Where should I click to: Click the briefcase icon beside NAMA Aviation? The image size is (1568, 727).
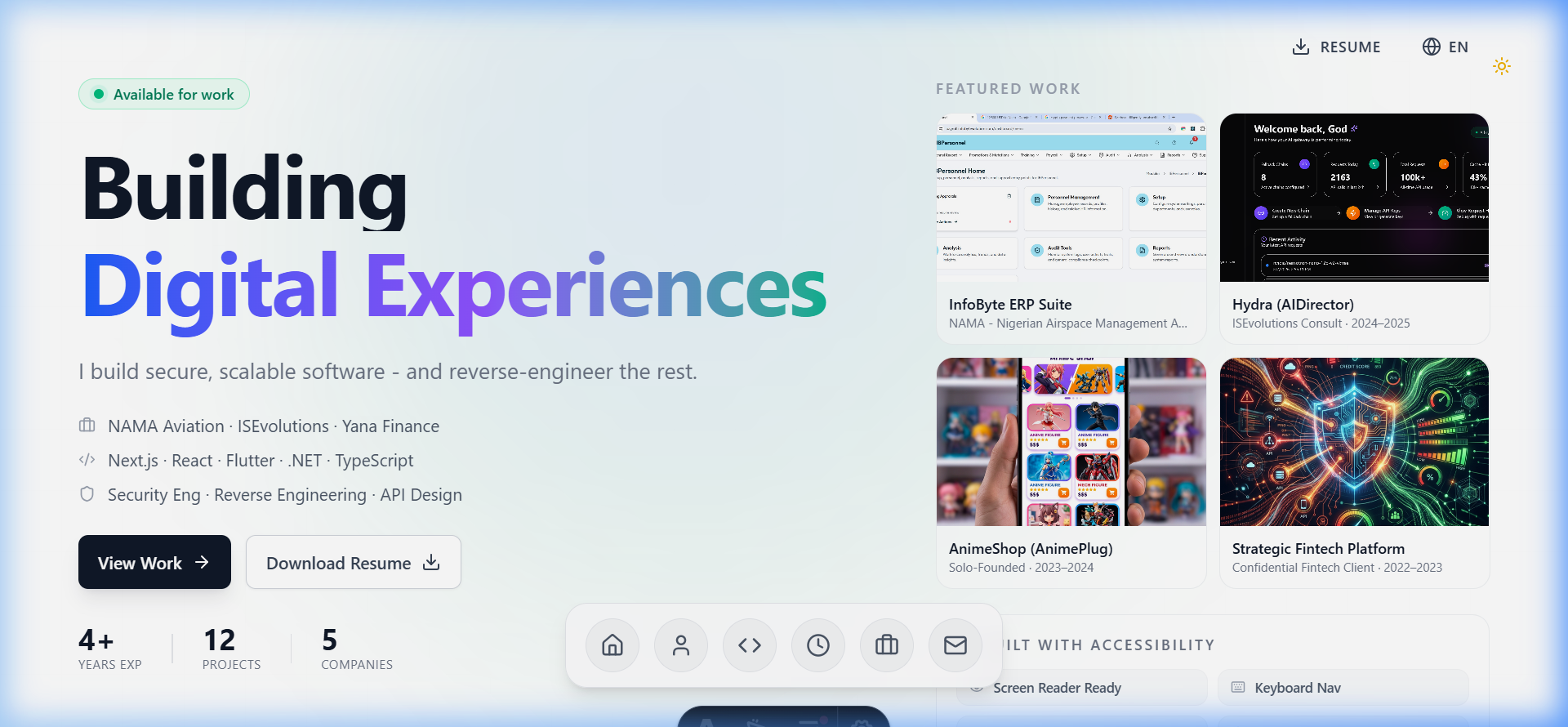[87, 425]
